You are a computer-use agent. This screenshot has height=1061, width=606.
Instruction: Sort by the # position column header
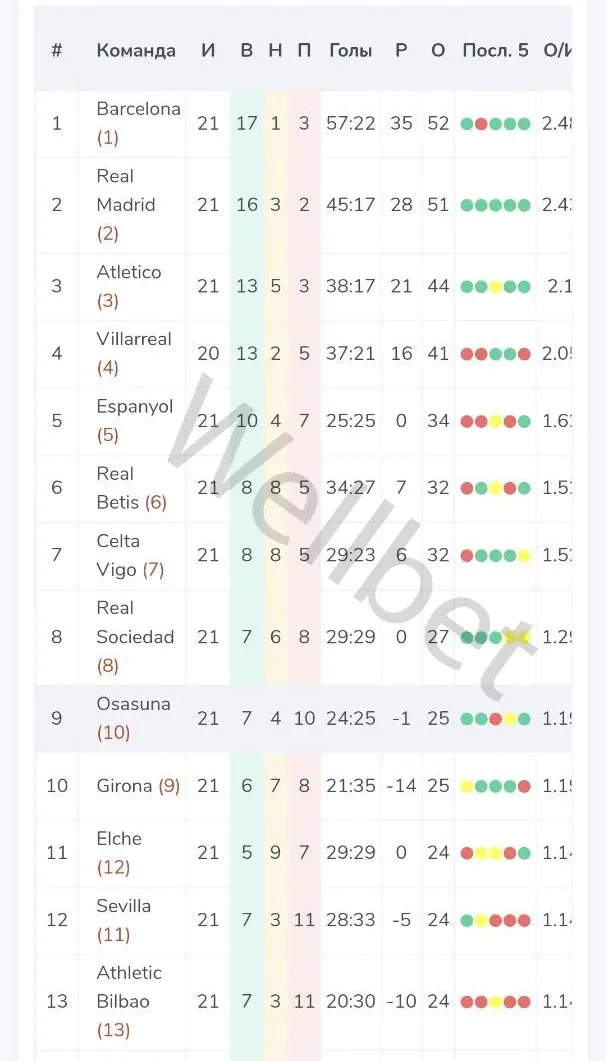(x=56, y=50)
